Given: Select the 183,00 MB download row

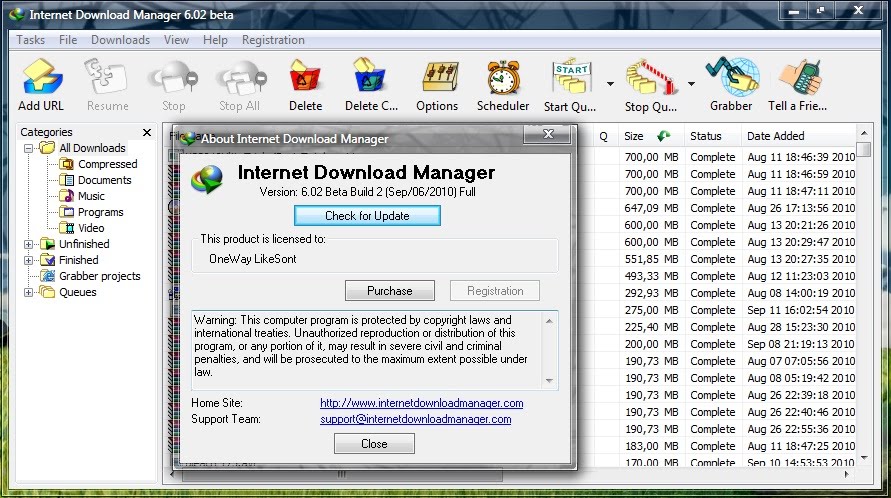Looking at the screenshot, I should coord(723,446).
